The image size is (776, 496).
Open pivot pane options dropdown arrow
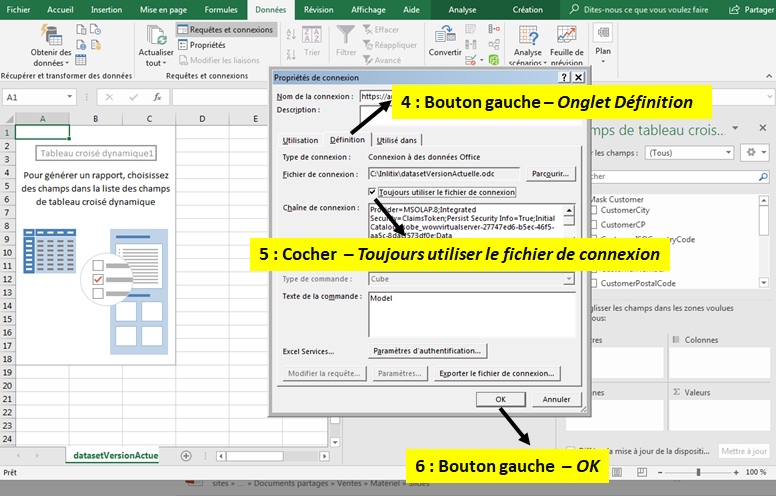pos(735,128)
